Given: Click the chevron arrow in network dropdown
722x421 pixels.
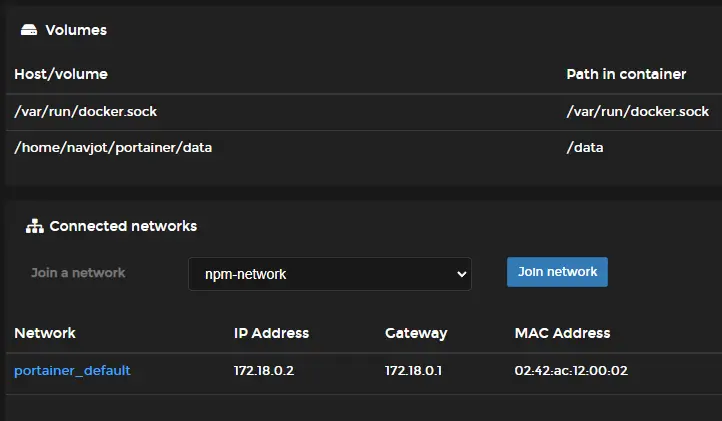Looking at the screenshot, I should click(460, 273).
